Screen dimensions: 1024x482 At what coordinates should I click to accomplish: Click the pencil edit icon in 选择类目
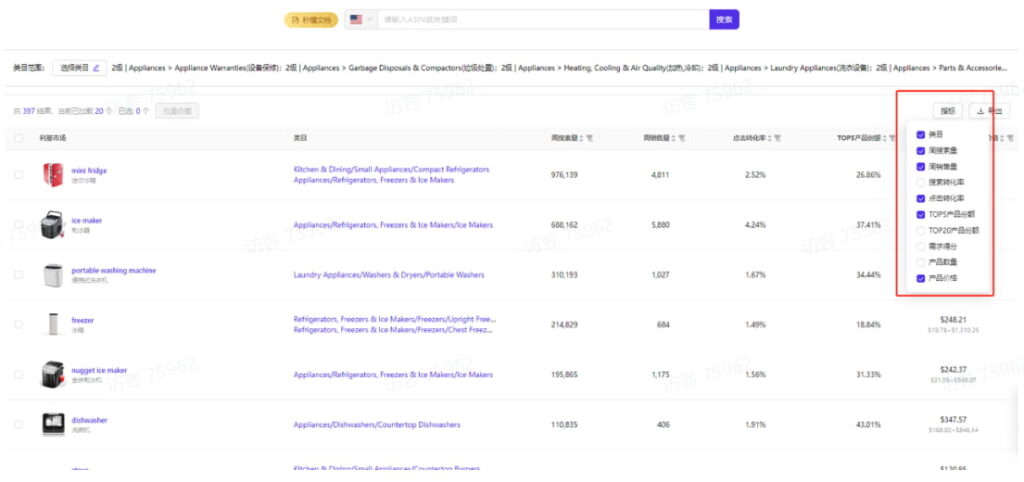(x=96, y=68)
